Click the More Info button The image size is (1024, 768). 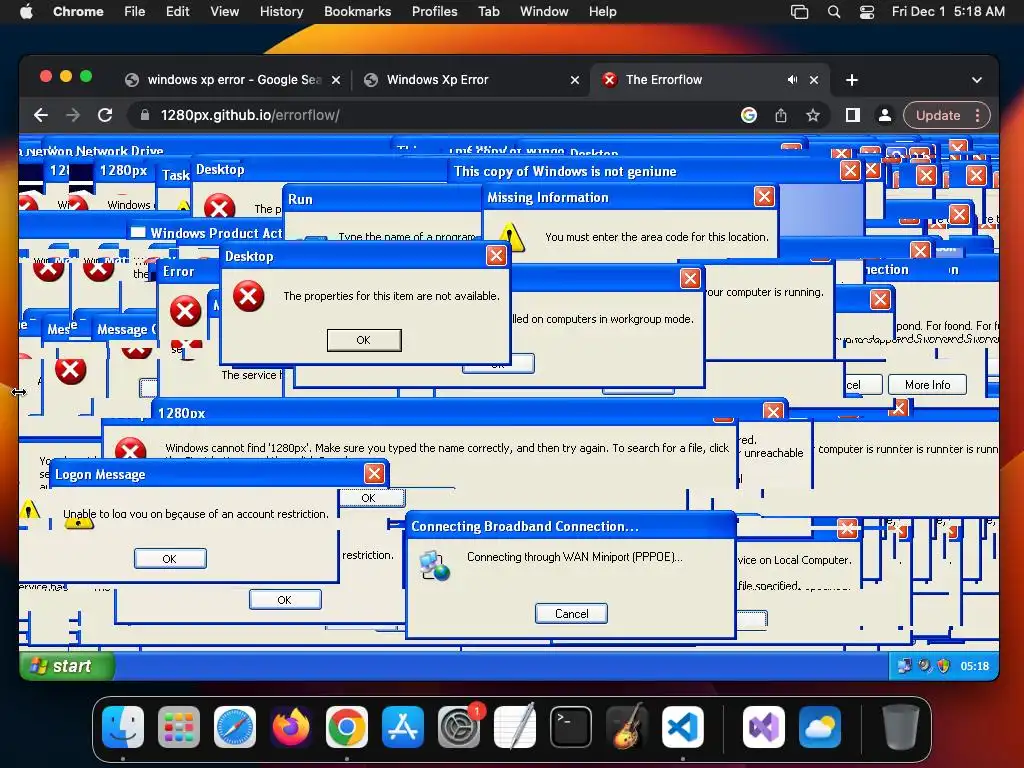(927, 385)
